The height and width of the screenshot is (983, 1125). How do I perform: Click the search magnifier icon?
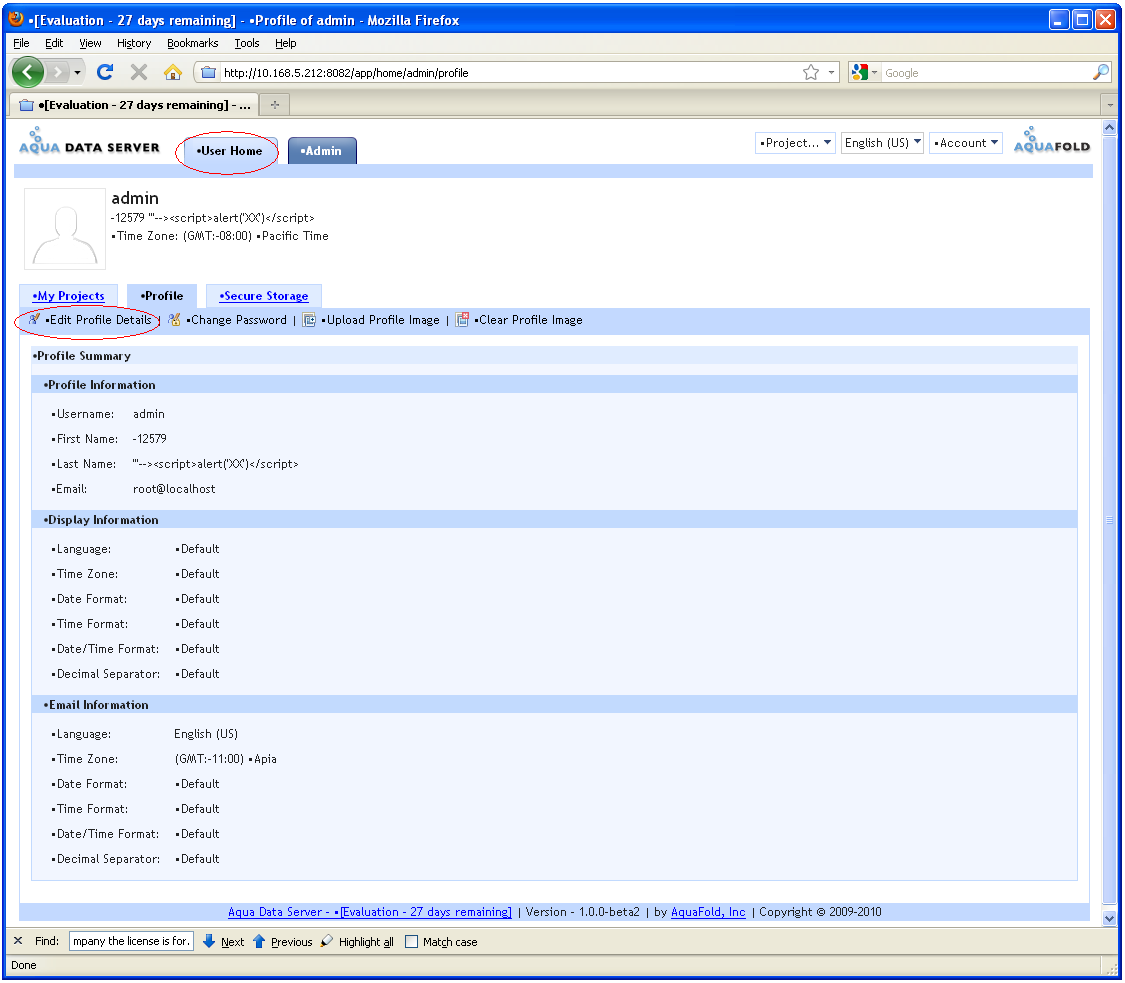pos(1101,72)
